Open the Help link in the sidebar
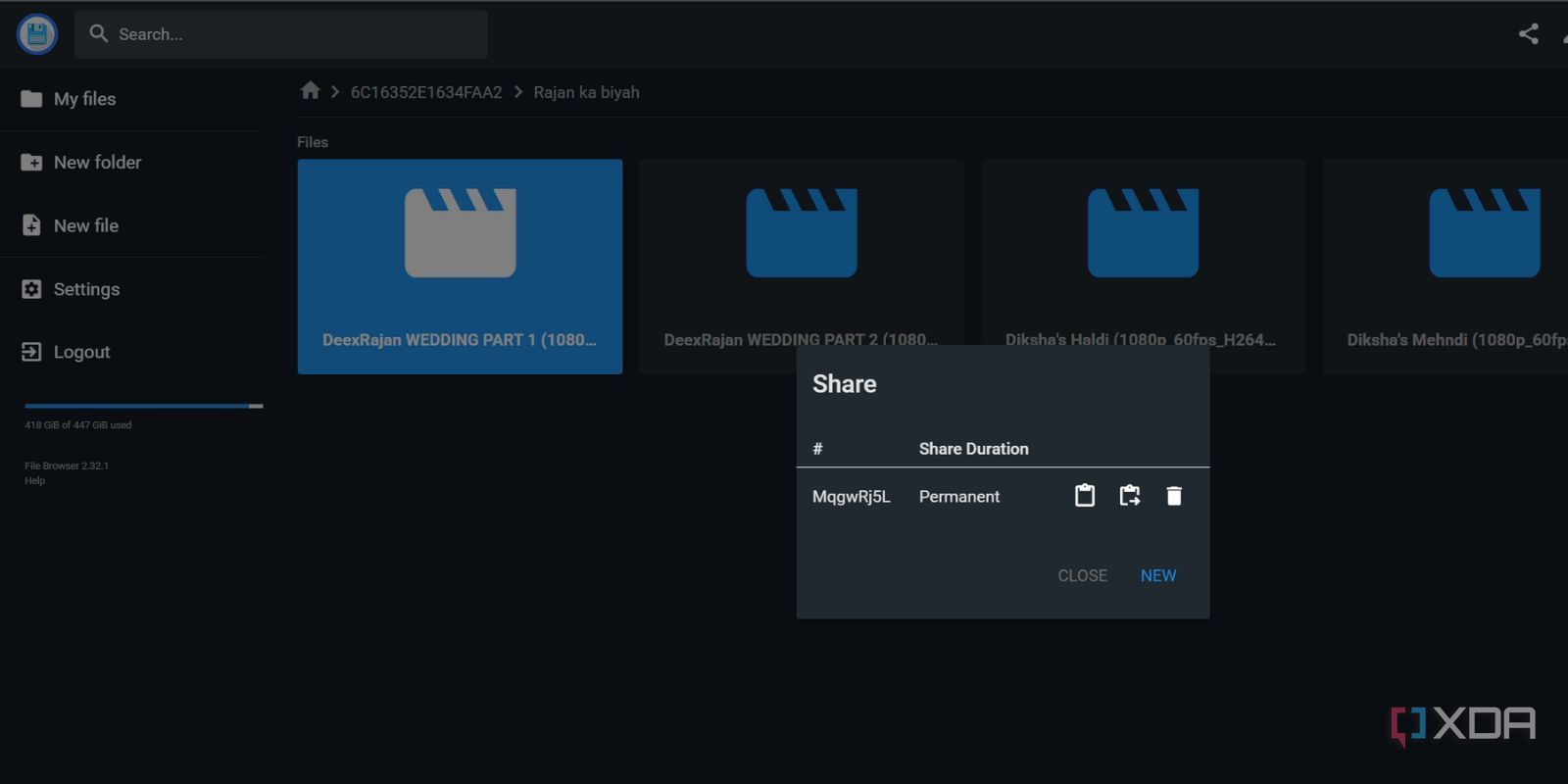Image resolution: width=1568 pixels, height=784 pixels. click(x=34, y=480)
